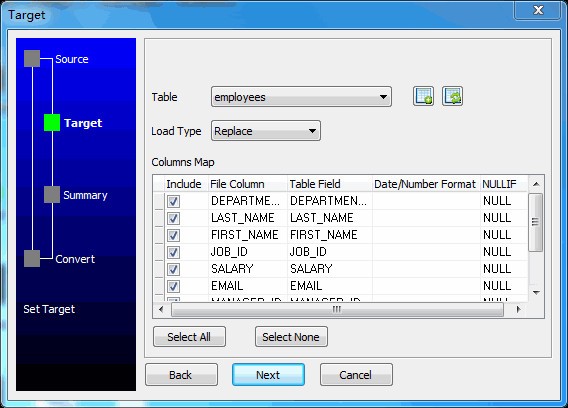Click the Table Field cell SALARY
568x408 pixels.
[330, 269]
